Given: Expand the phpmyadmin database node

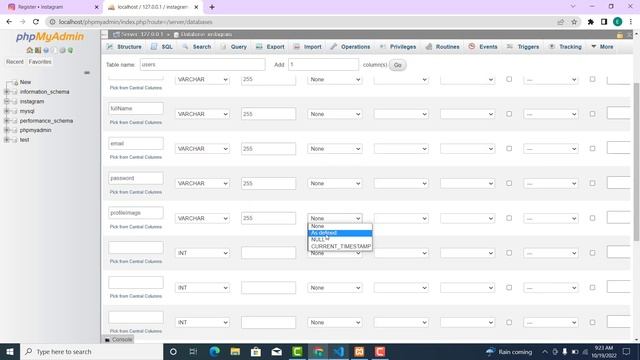Looking at the screenshot, I should click(7, 130).
